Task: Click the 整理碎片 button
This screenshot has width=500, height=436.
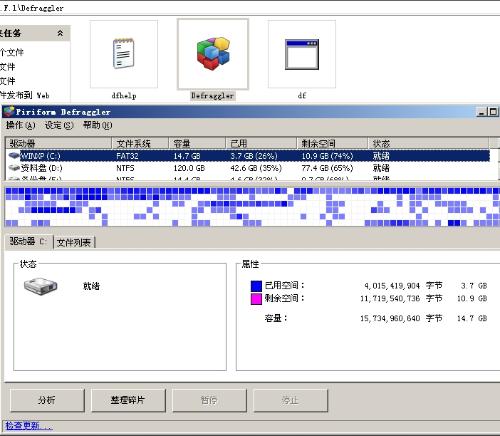Action: coord(128,400)
